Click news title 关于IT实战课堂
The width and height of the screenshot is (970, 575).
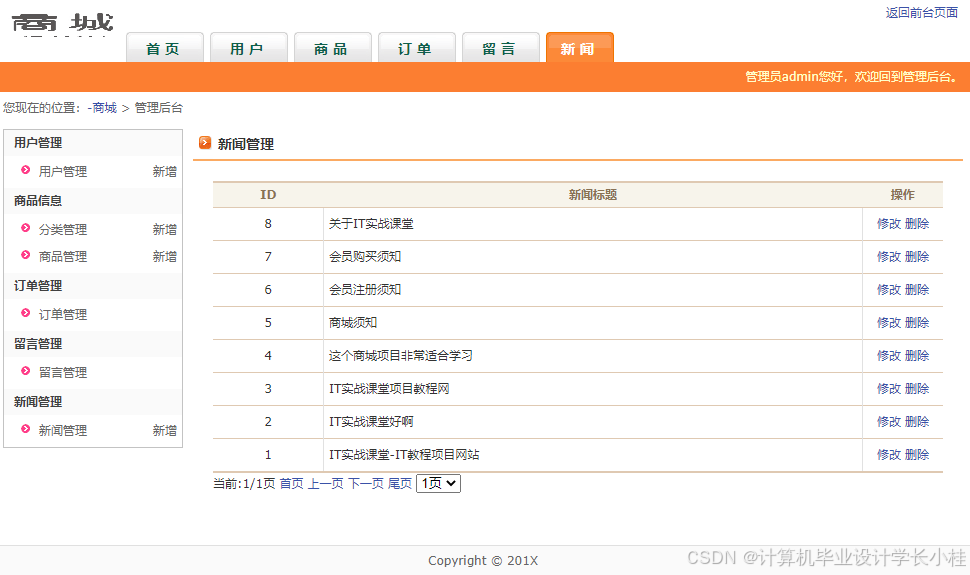(371, 223)
